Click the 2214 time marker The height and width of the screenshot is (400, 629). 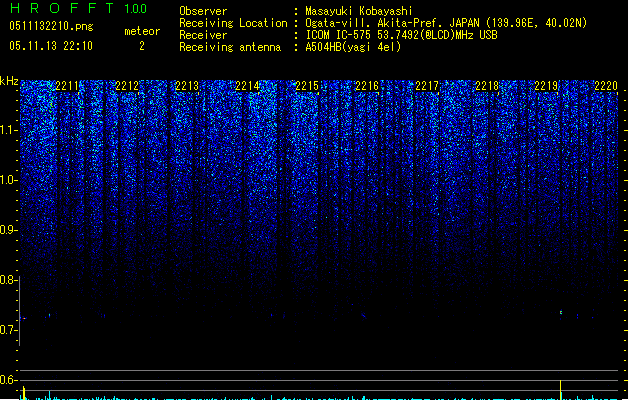point(247,86)
